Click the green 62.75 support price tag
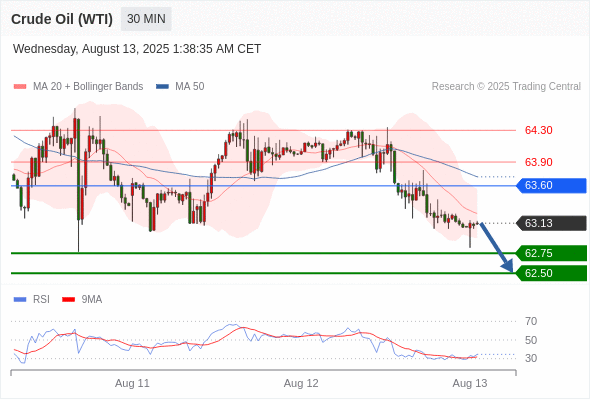The height and width of the screenshot is (400, 590). tap(551, 253)
